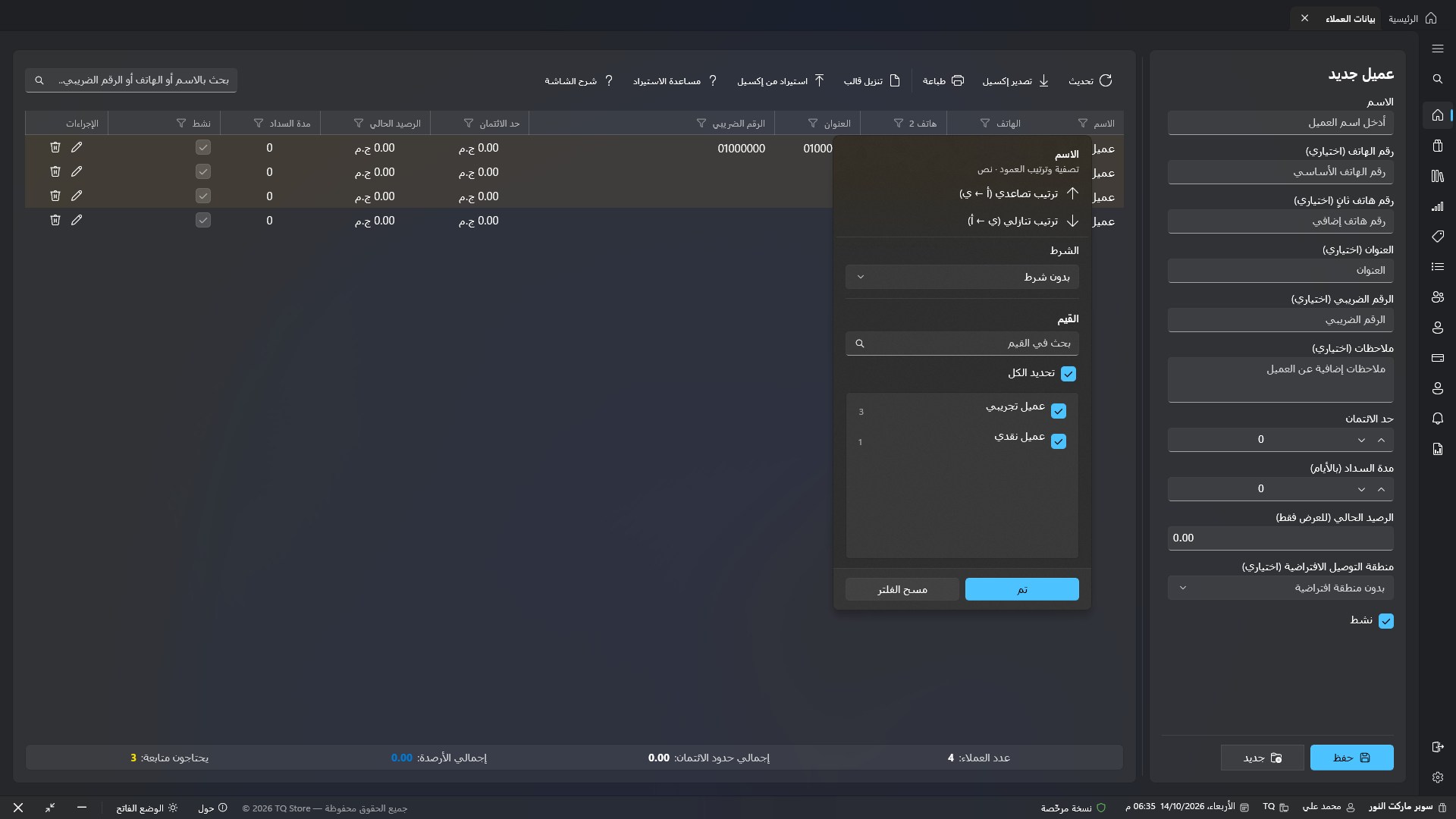Open the sidebar bar chart icon
1456x819 pixels.
pyautogui.click(x=1437, y=206)
